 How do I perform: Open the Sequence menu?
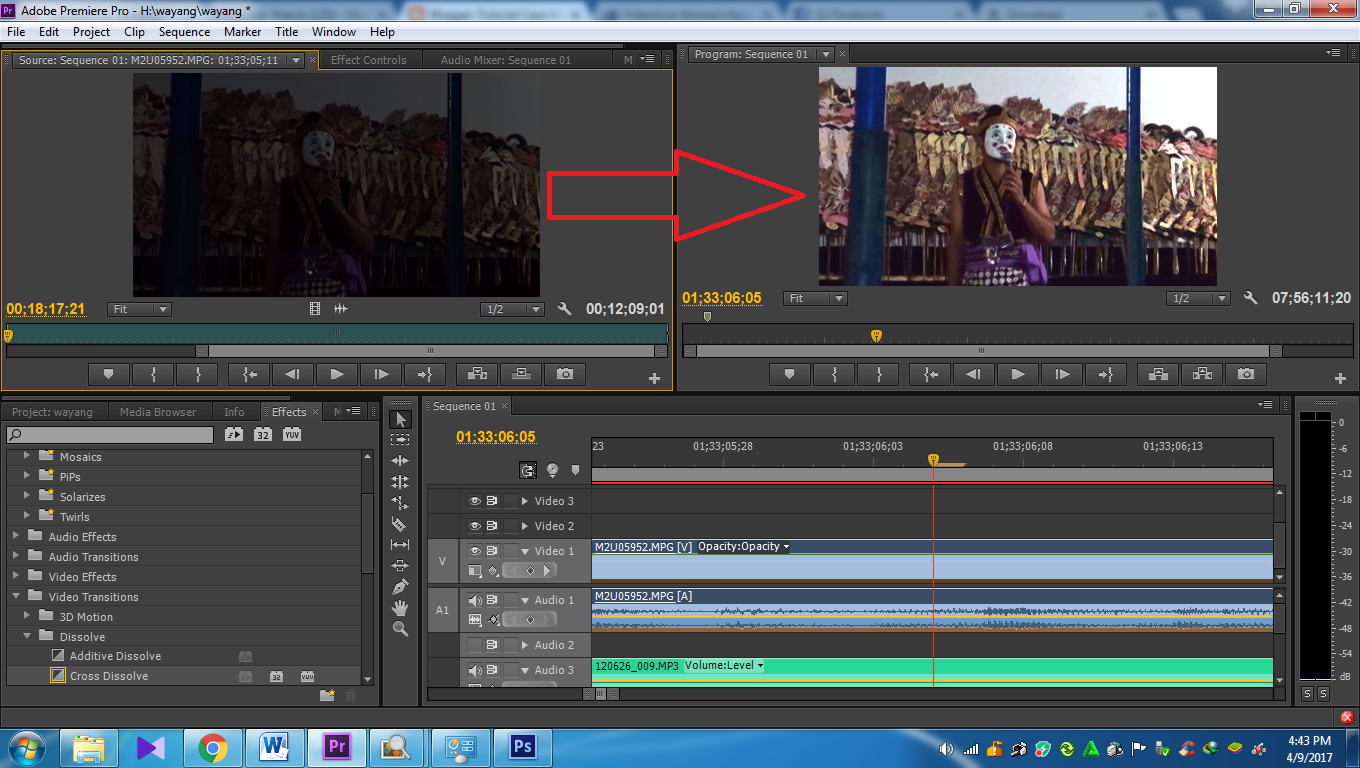(184, 32)
